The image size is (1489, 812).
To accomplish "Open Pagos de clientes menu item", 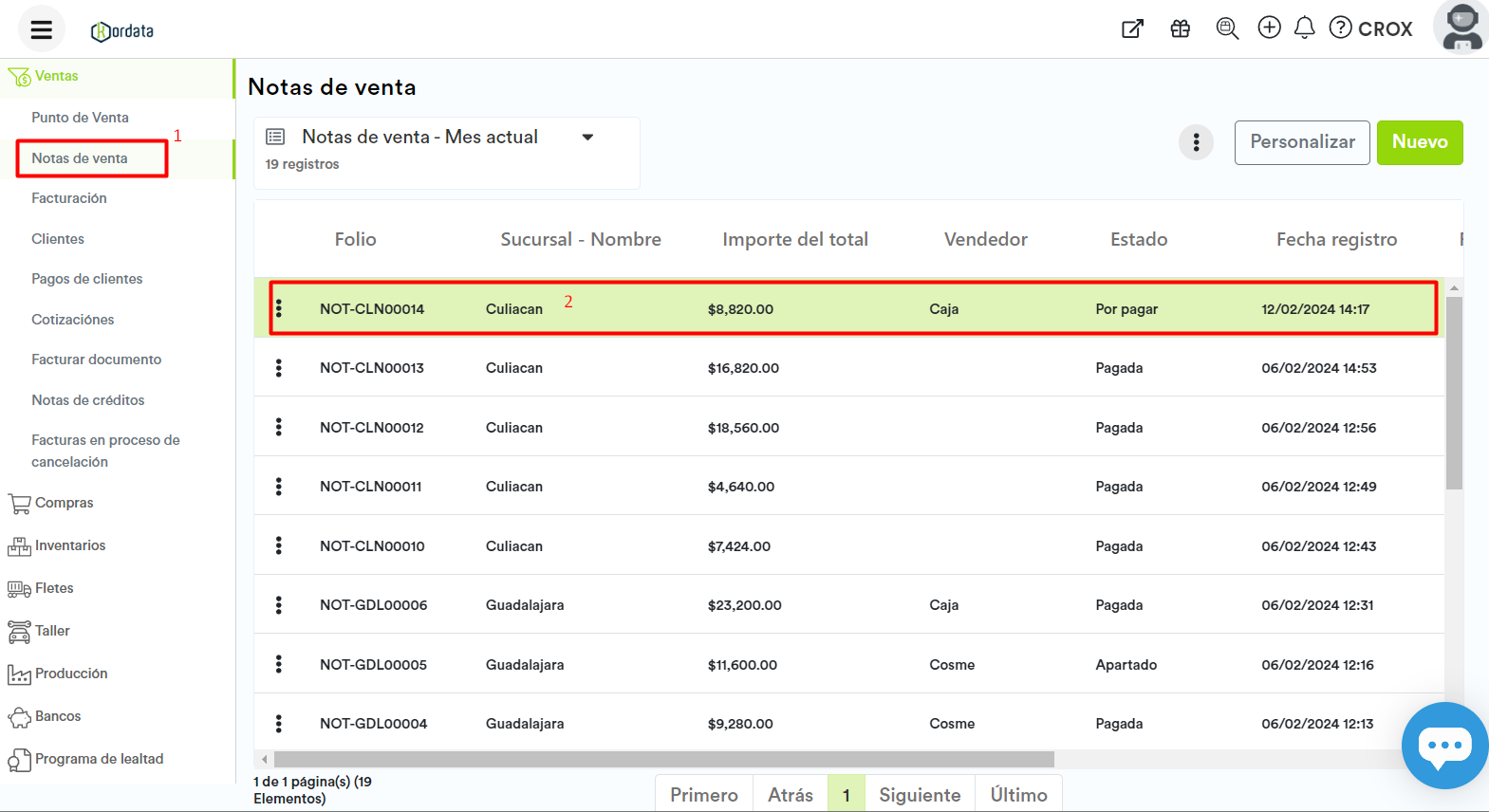I will pos(86,279).
